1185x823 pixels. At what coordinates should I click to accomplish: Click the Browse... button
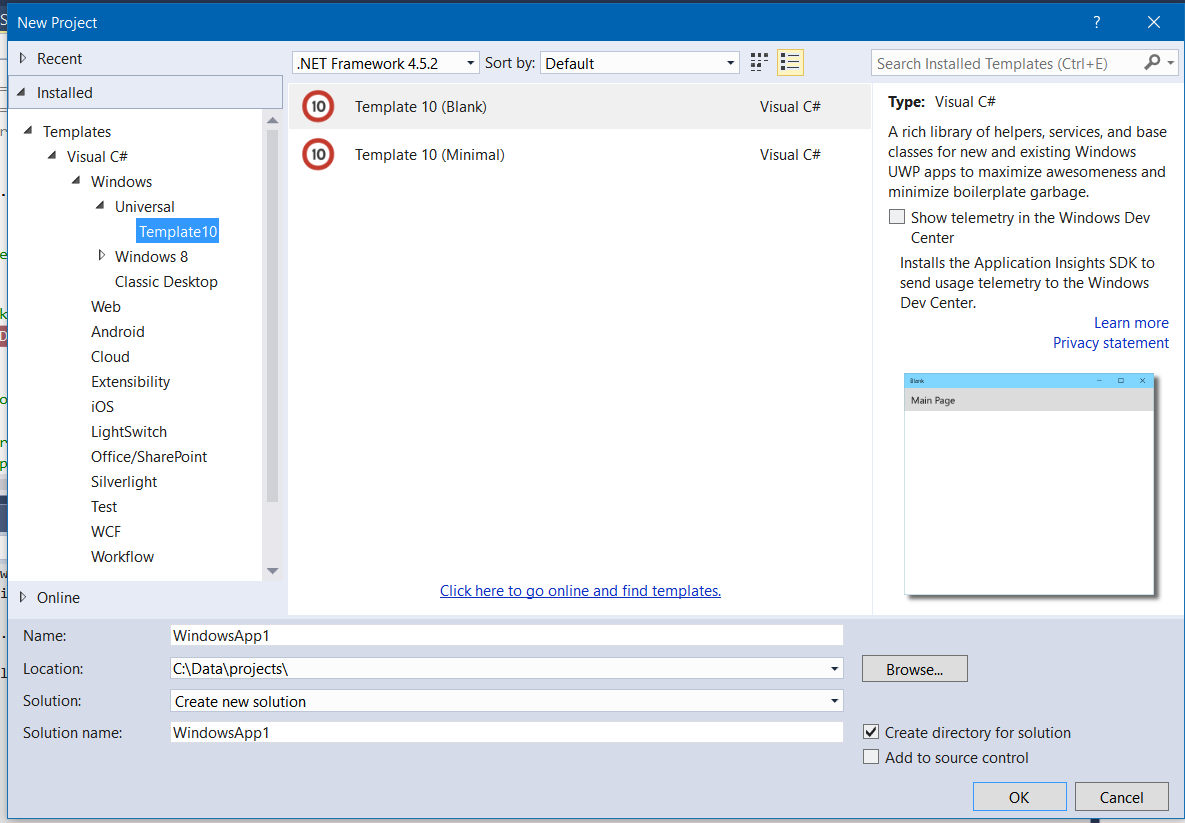(x=914, y=669)
